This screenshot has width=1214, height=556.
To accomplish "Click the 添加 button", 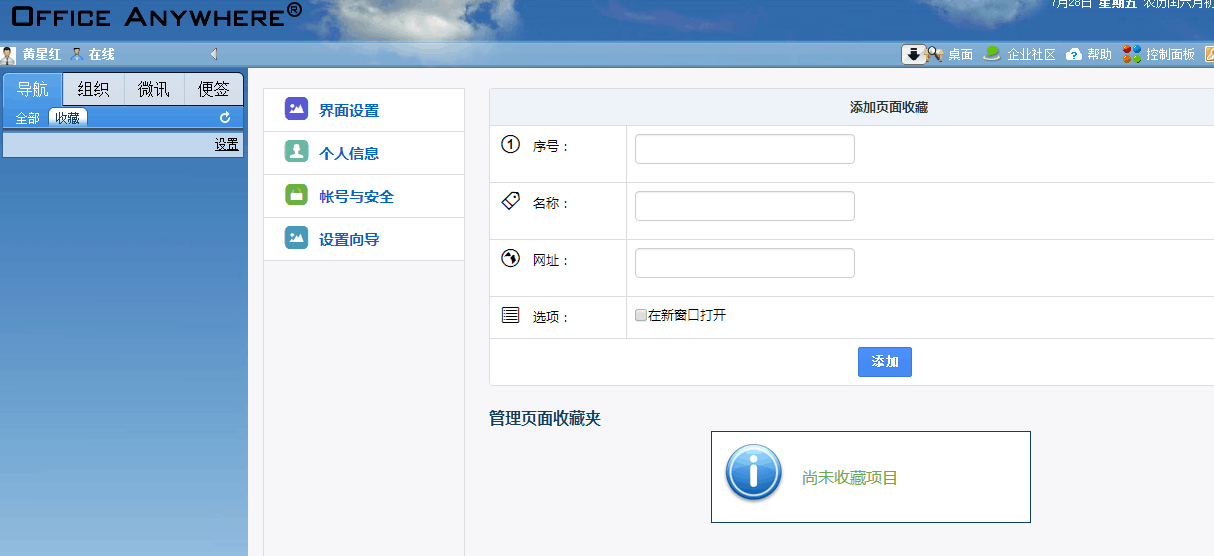I will [885, 362].
